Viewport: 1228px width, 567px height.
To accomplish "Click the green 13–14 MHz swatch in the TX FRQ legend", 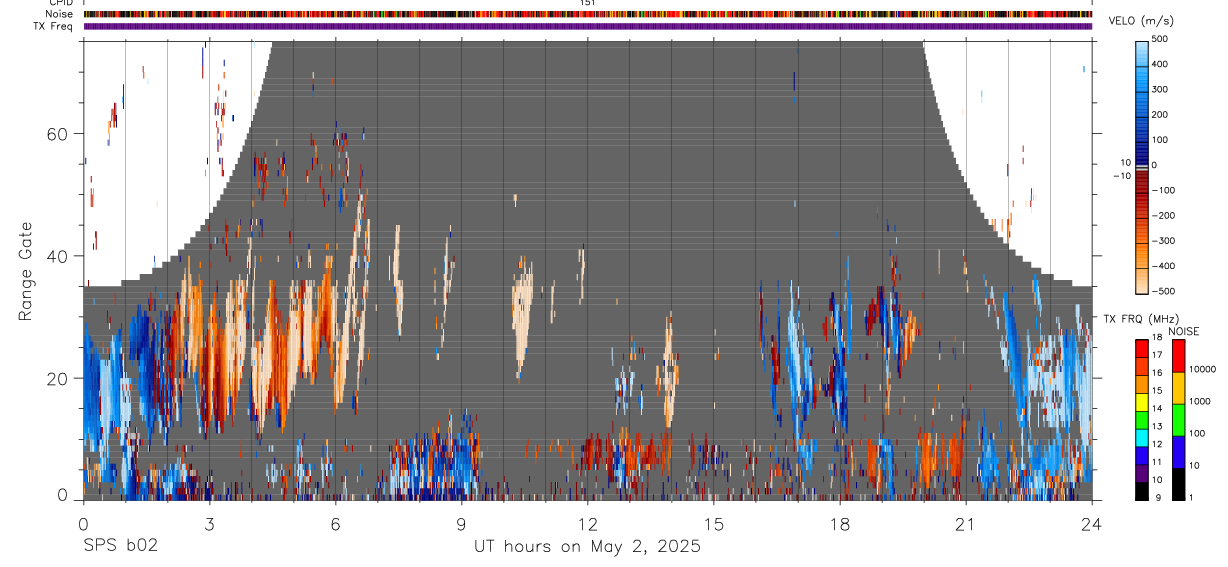I will pyautogui.click(x=1142, y=419).
